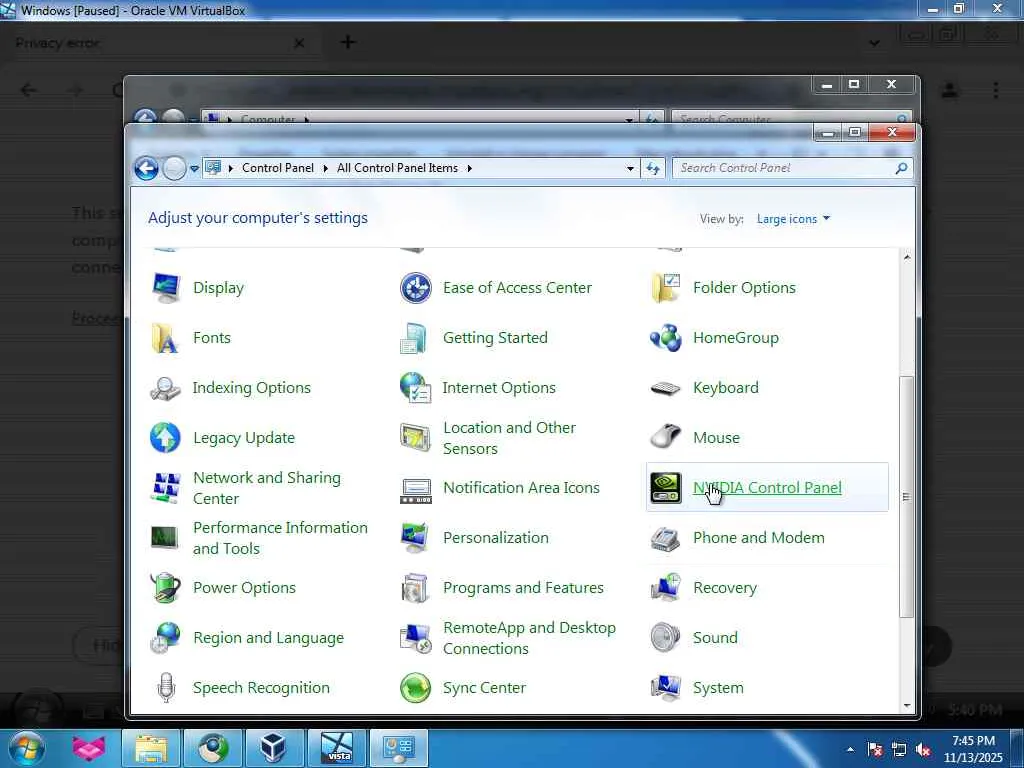Open the Internet Options icon
Screen dimensions: 1024x768
tap(415, 388)
